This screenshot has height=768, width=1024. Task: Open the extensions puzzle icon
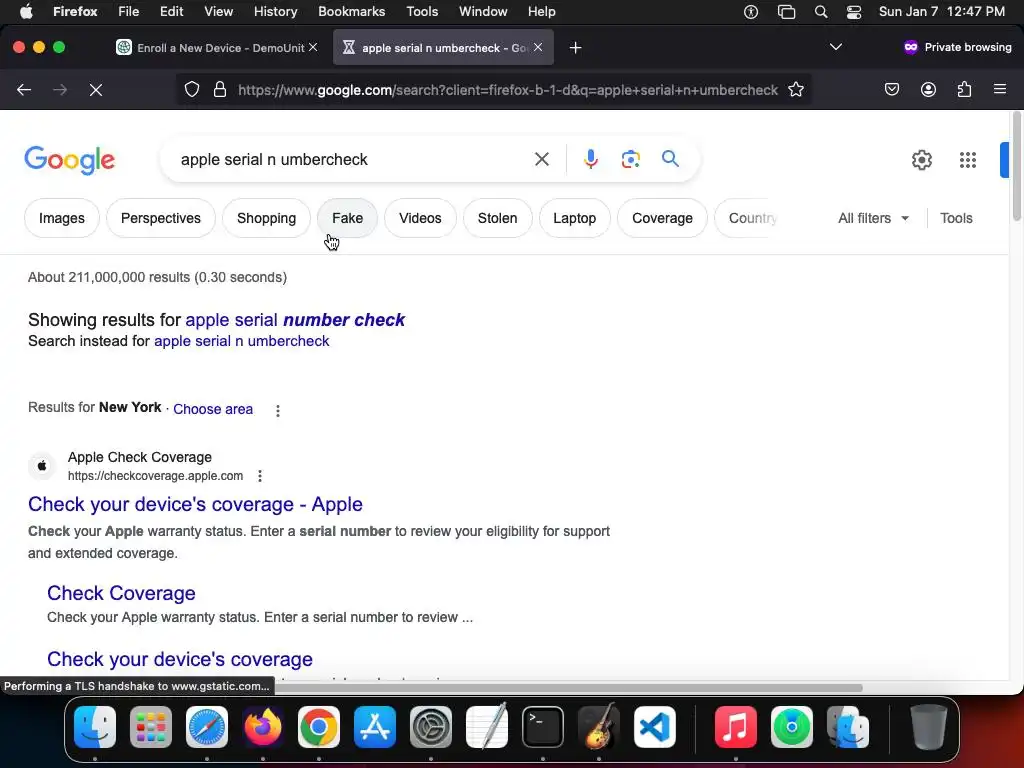(x=964, y=89)
